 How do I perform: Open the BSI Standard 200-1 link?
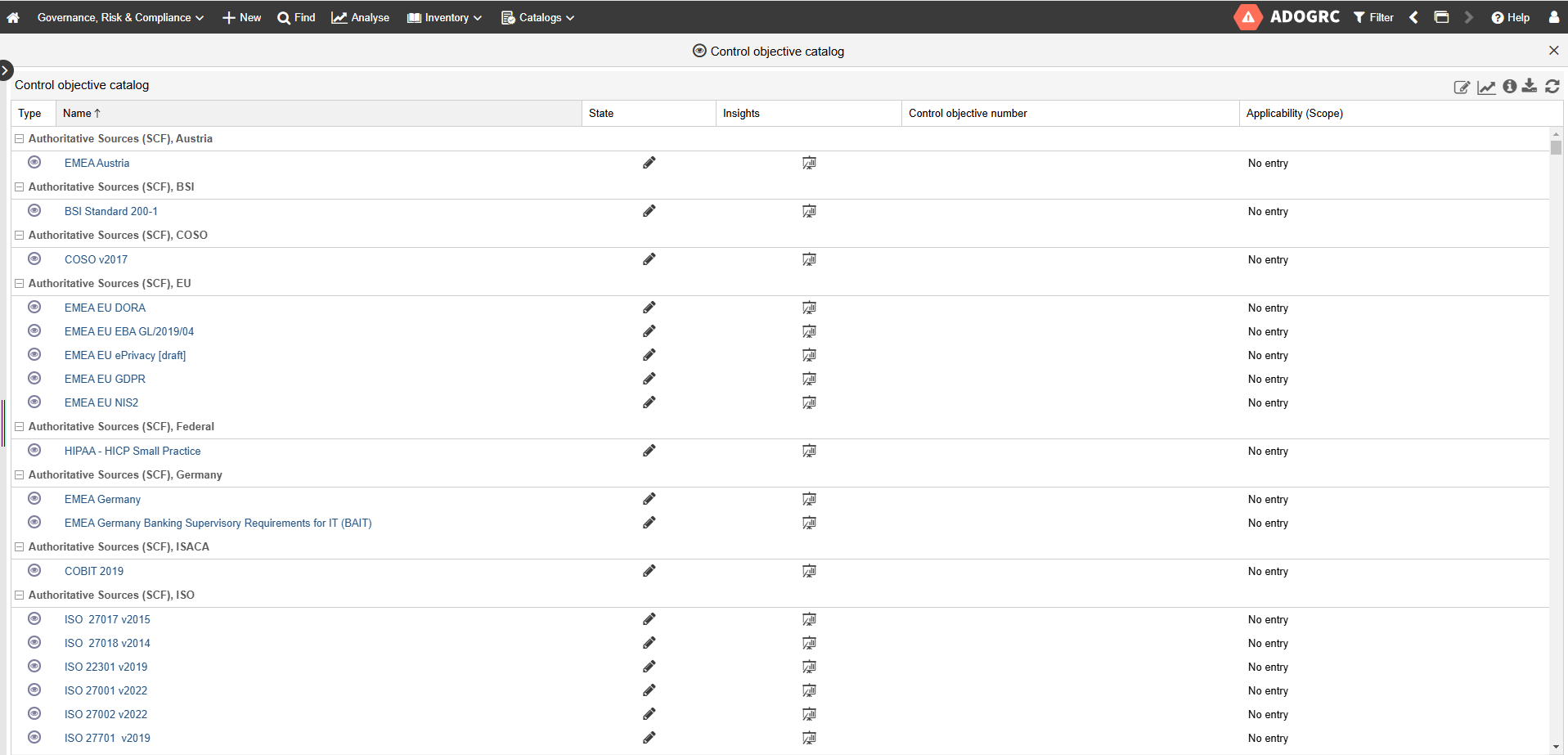click(x=111, y=211)
